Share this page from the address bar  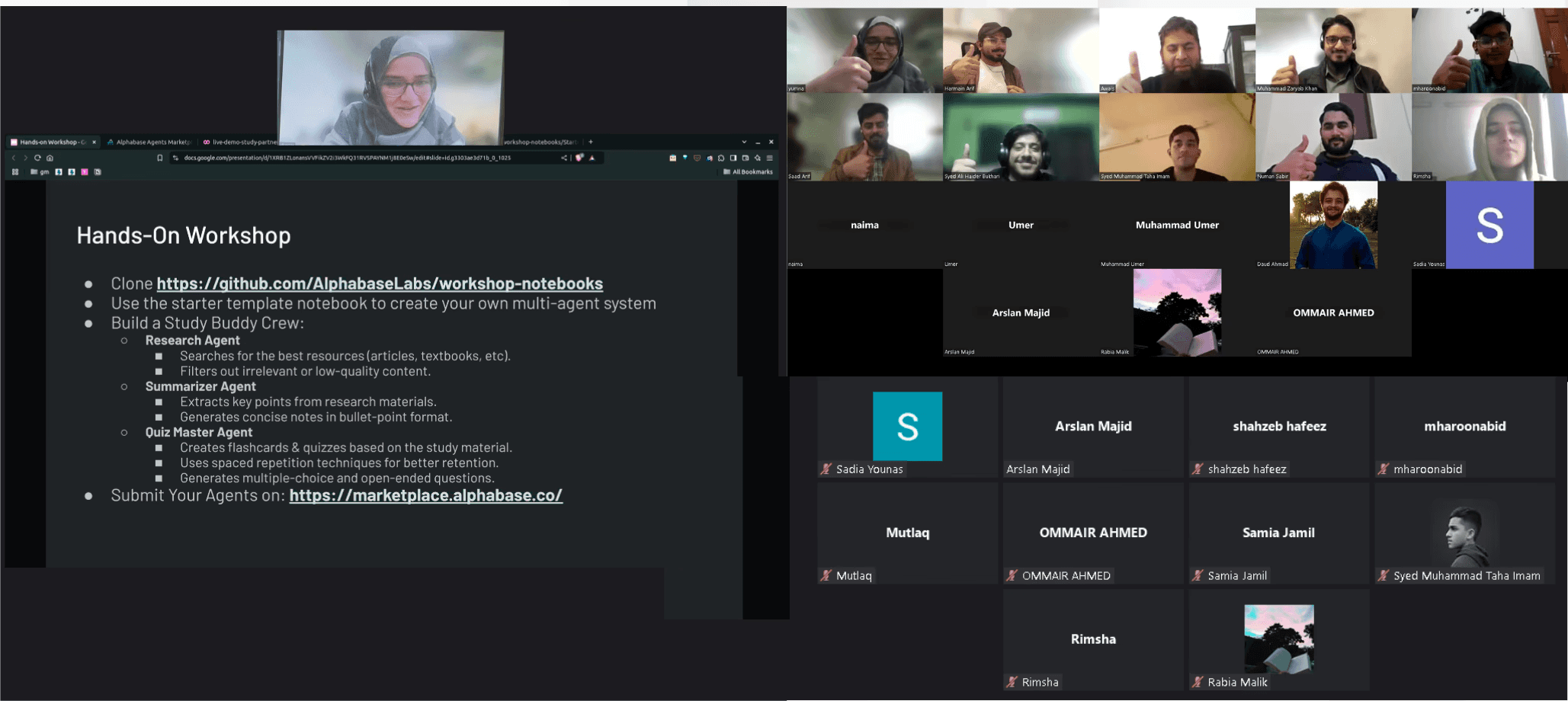point(564,158)
